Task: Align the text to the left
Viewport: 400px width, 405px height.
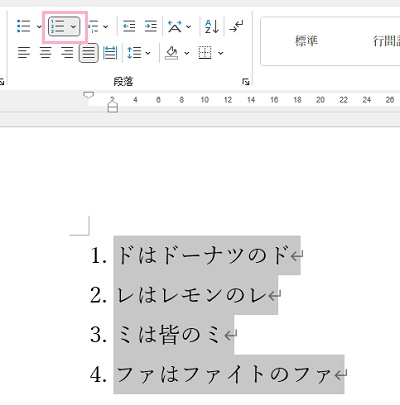Action: (x=24, y=53)
